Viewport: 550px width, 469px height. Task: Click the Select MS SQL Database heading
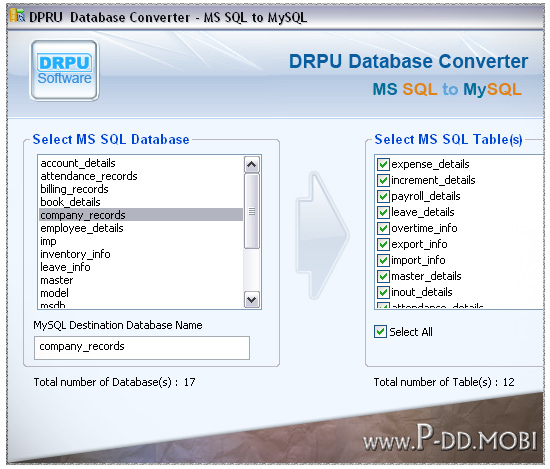111,140
